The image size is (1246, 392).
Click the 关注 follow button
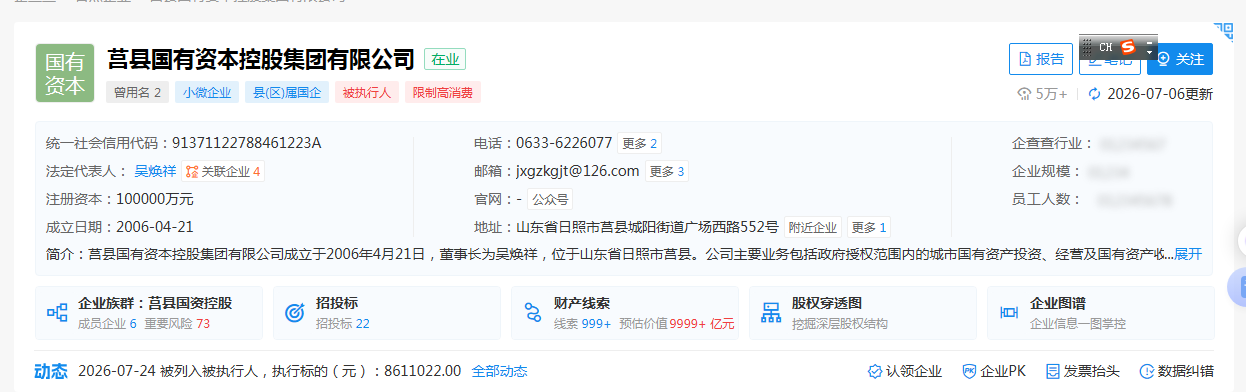click(1180, 59)
